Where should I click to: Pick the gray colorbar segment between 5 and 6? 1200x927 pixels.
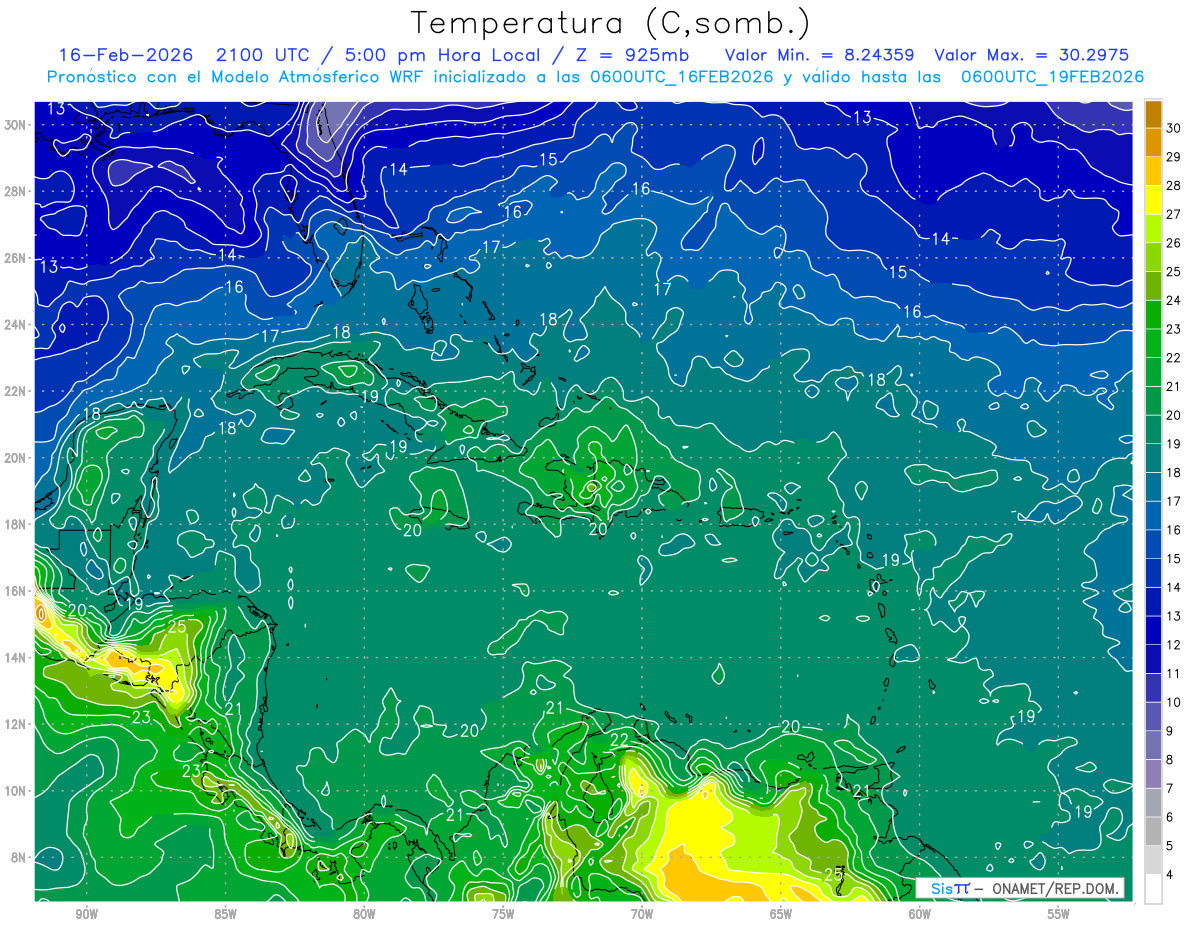coord(1154,832)
